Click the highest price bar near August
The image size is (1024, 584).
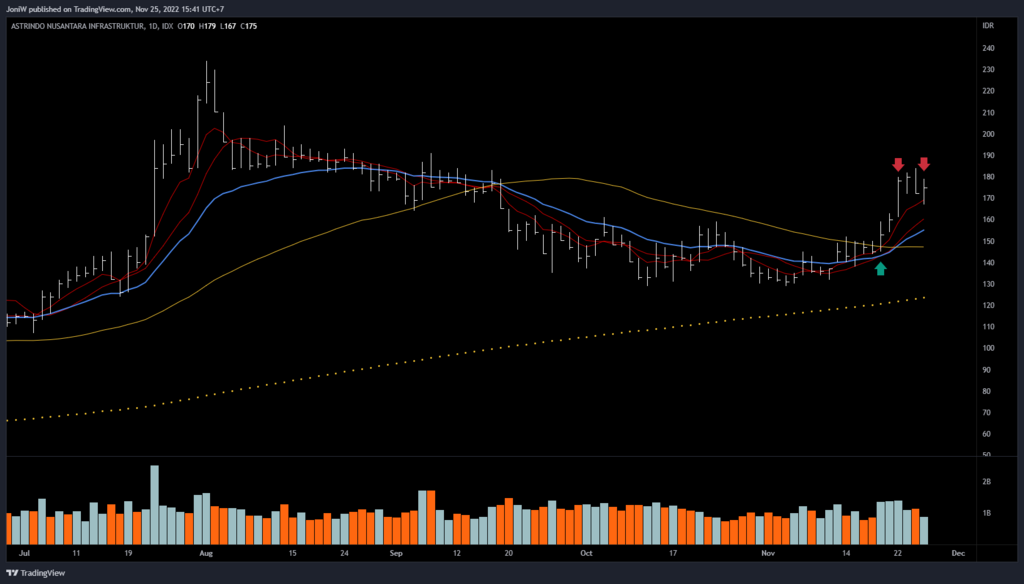(207, 85)
